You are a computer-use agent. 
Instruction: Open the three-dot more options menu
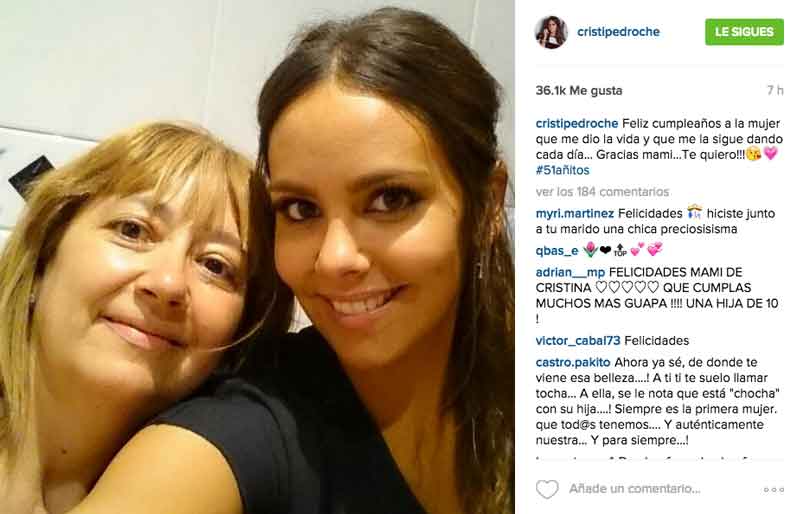773,489
